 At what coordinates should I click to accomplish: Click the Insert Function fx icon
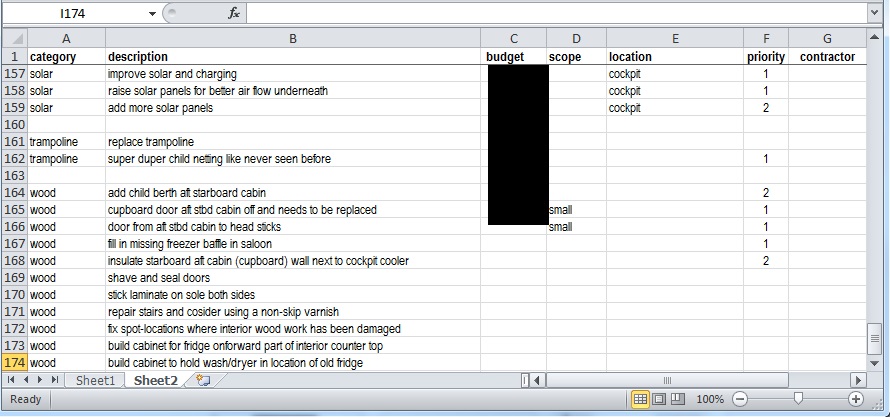(234, 13)
